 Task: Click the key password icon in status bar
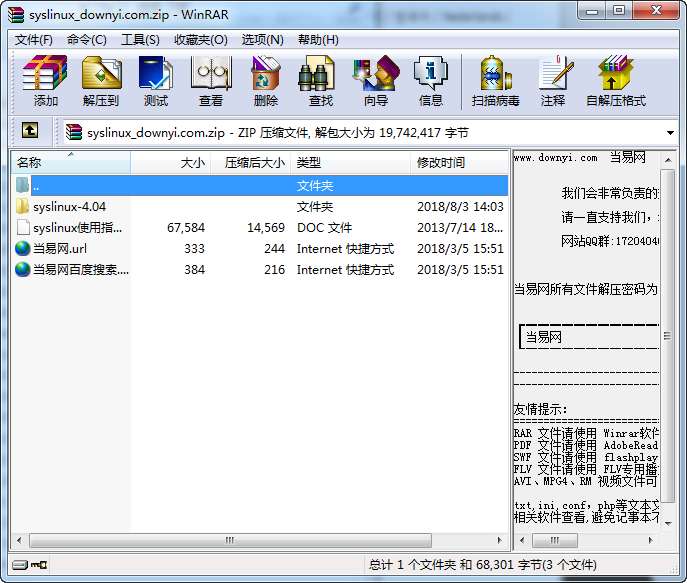[39, 565]
